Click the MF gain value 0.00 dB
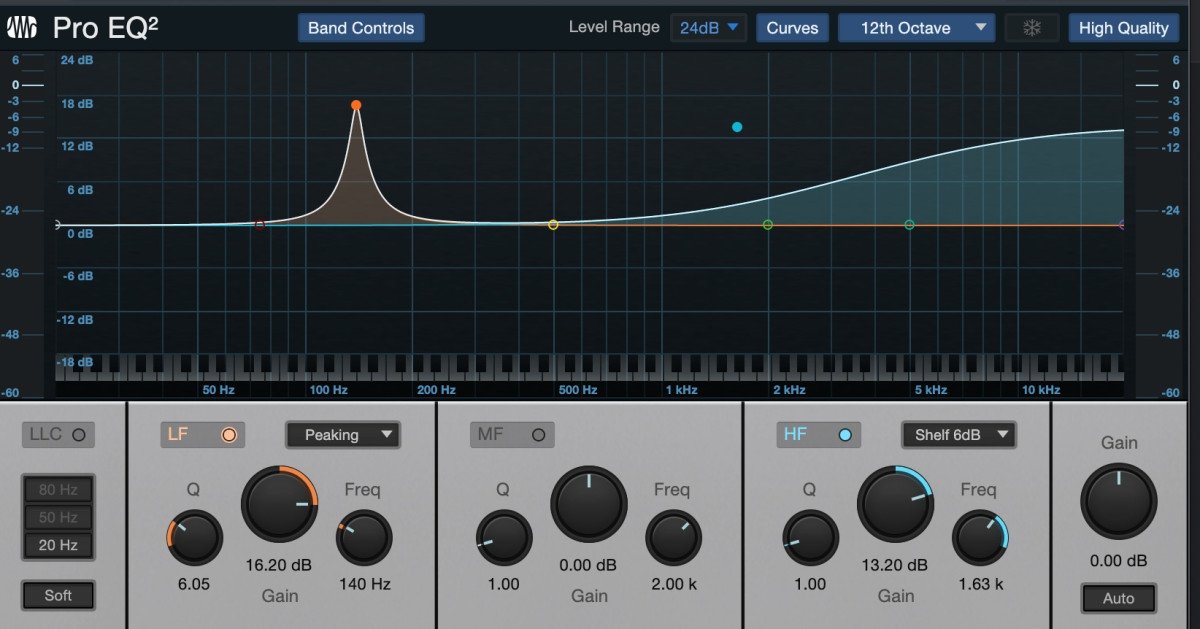Screen dimensions: 1200x629 click(588, 565)
